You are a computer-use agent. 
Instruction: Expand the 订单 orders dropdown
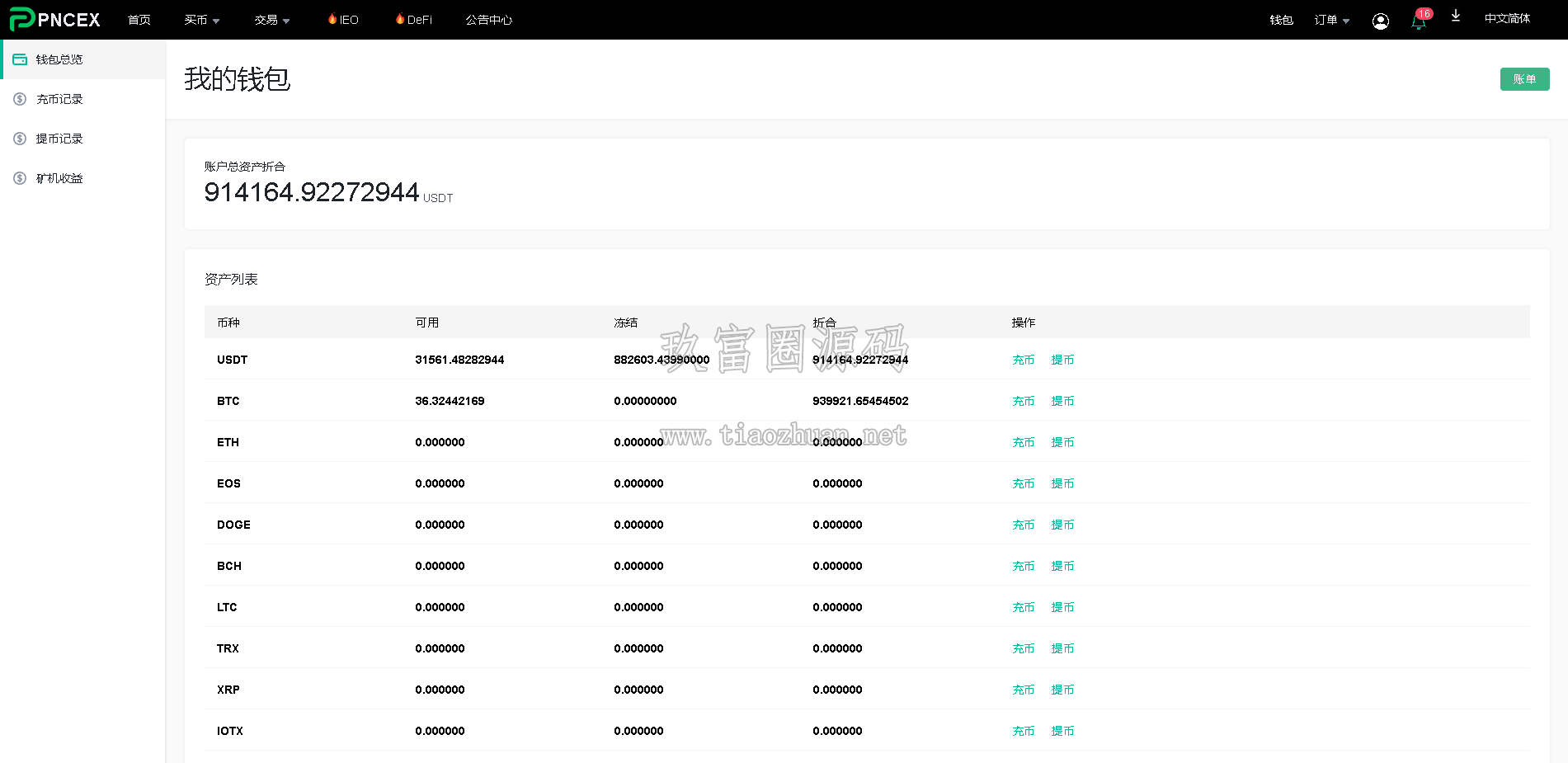[x=1332, y=20]
